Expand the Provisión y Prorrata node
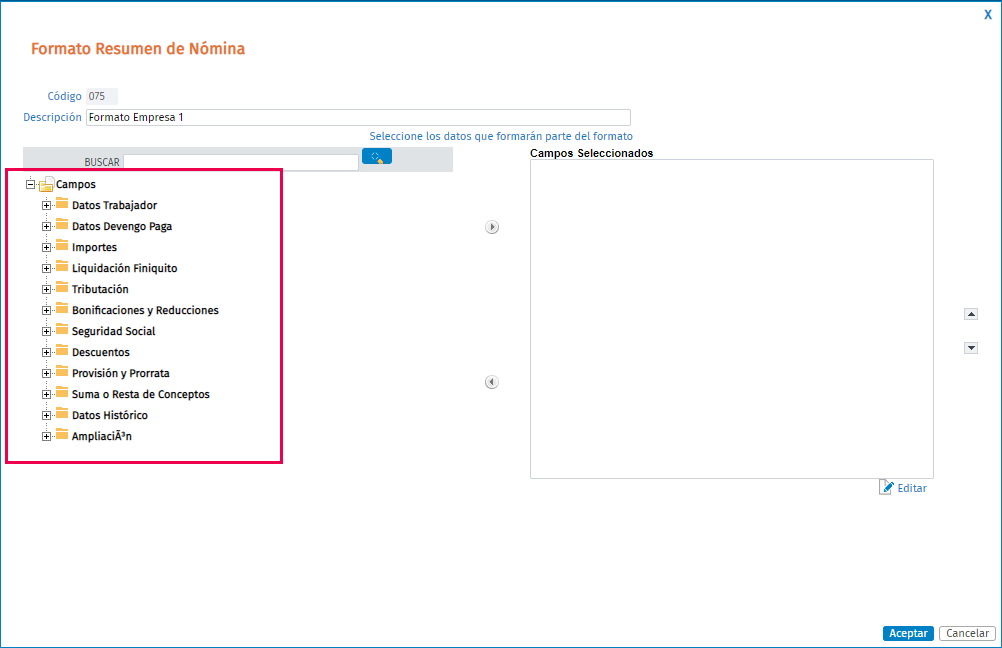The image size is (1002, 648). pos(46,373)
